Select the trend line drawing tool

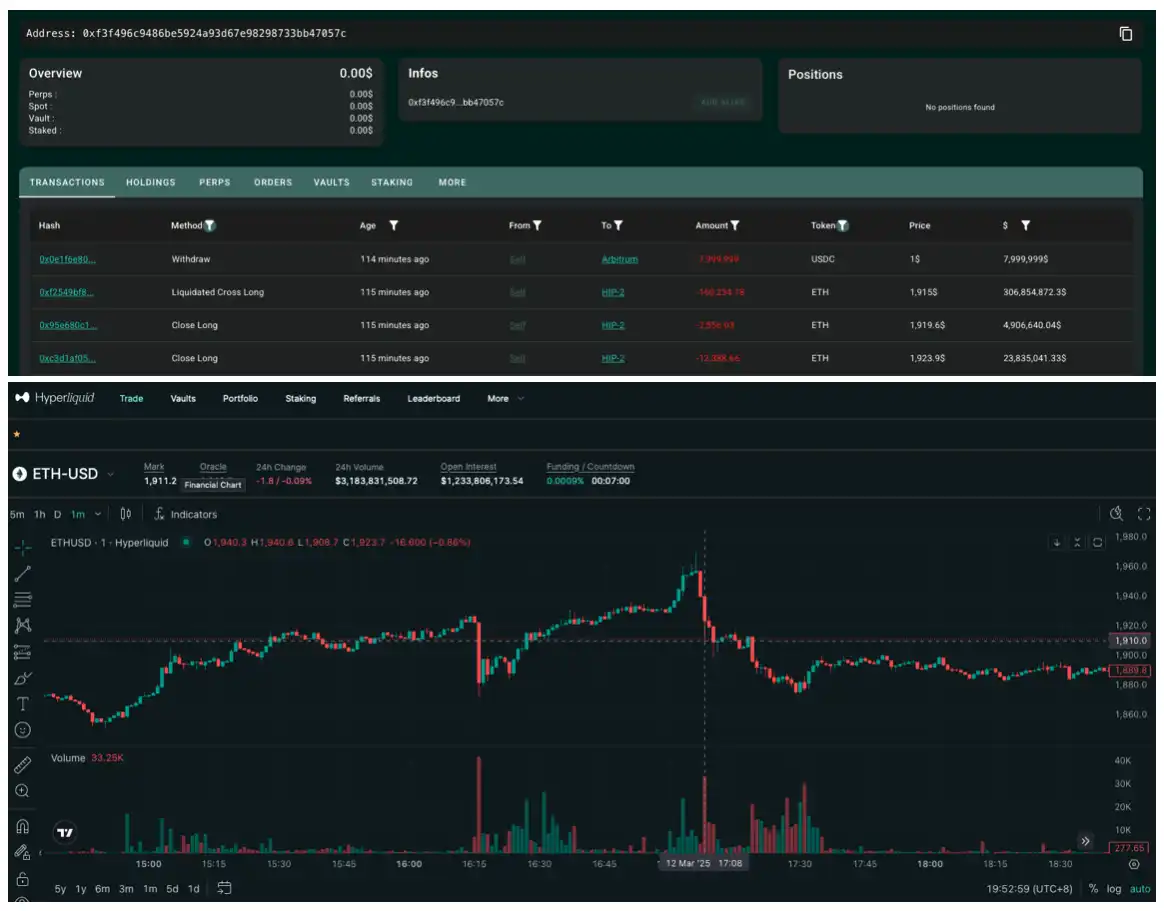pos(22,574)
